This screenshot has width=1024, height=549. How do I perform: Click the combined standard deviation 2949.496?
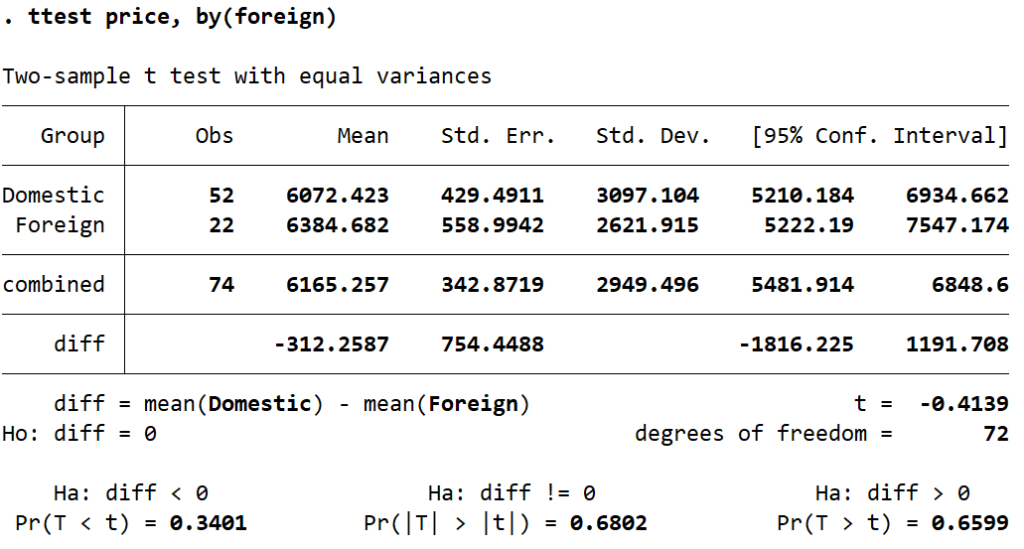click(647, 285)
